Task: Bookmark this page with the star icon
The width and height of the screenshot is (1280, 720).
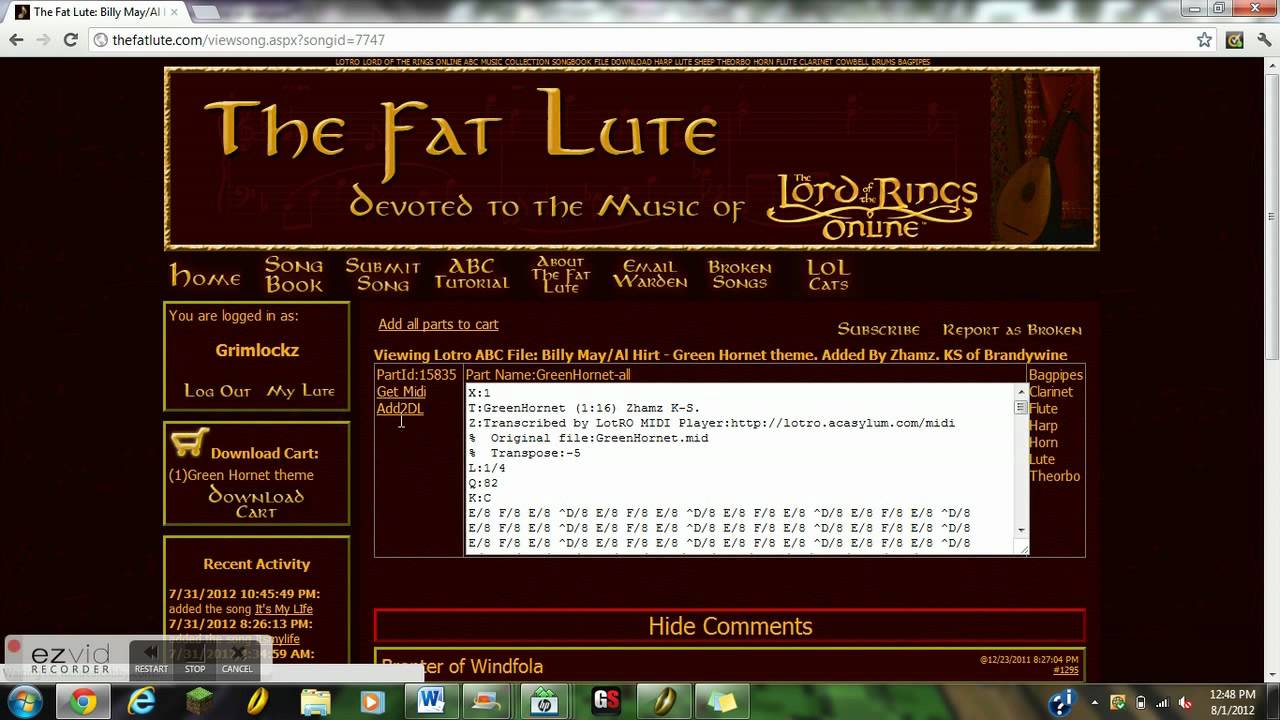Action: (1205, 40)
